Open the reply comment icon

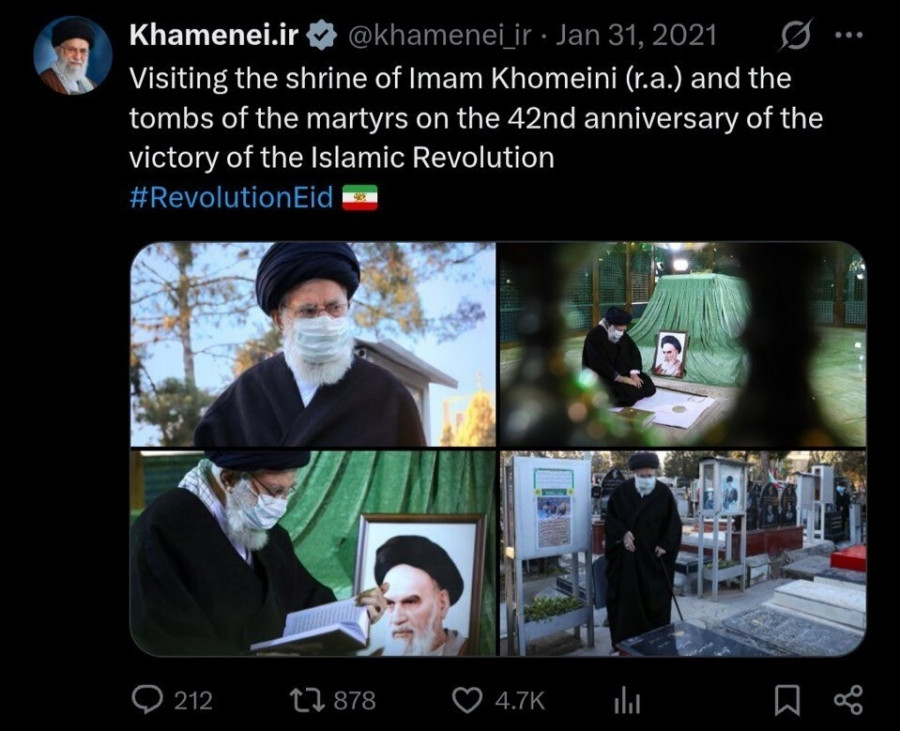pos(148,700)
